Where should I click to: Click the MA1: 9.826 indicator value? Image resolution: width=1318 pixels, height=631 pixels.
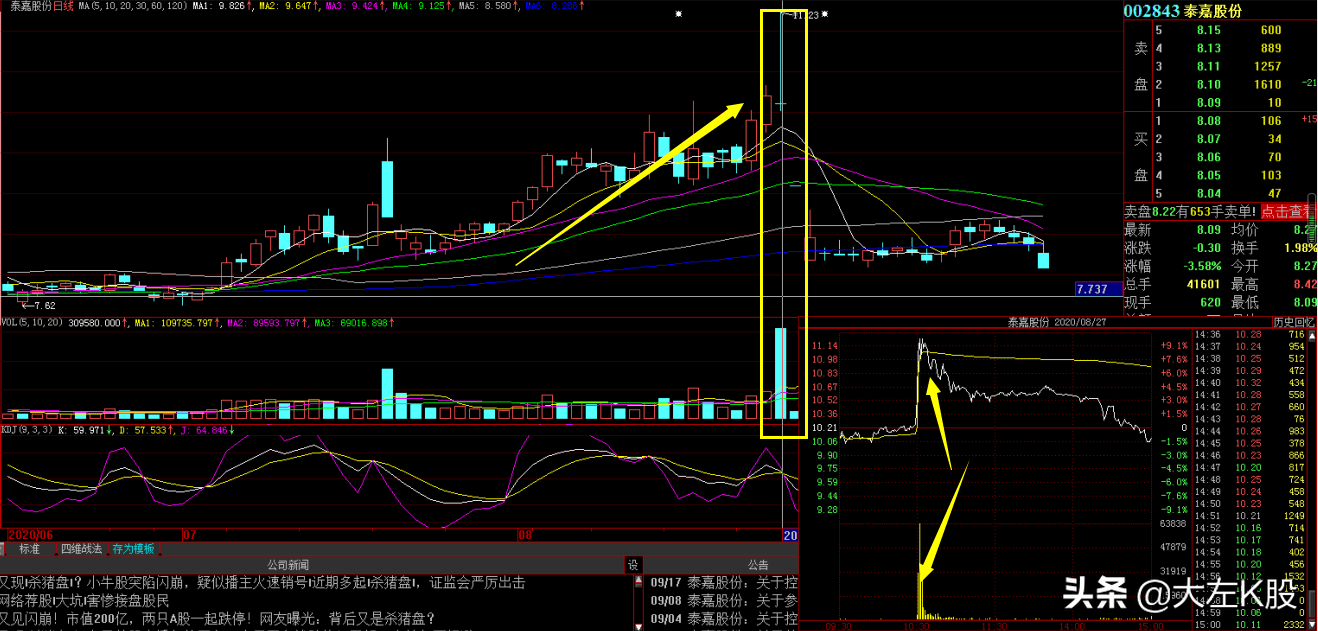[x=220, y=6]
